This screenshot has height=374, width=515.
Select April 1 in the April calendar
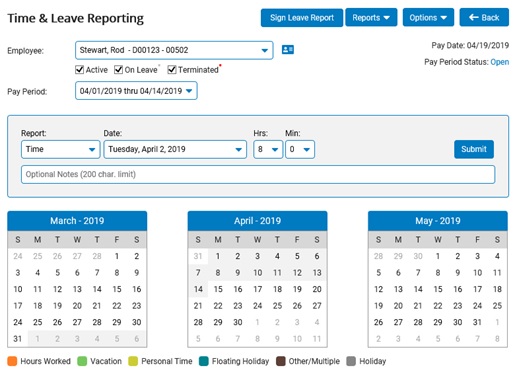tap(218, 256)
